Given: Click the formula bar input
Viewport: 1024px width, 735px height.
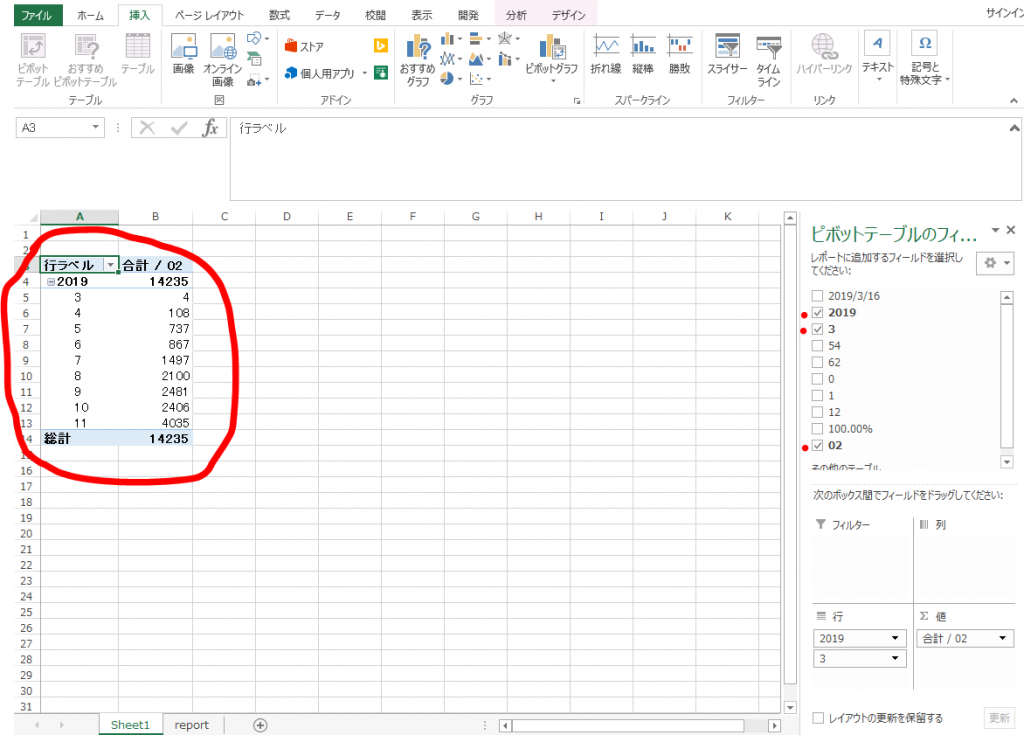Looking at the screenshot, I should (x=617, y=158).
